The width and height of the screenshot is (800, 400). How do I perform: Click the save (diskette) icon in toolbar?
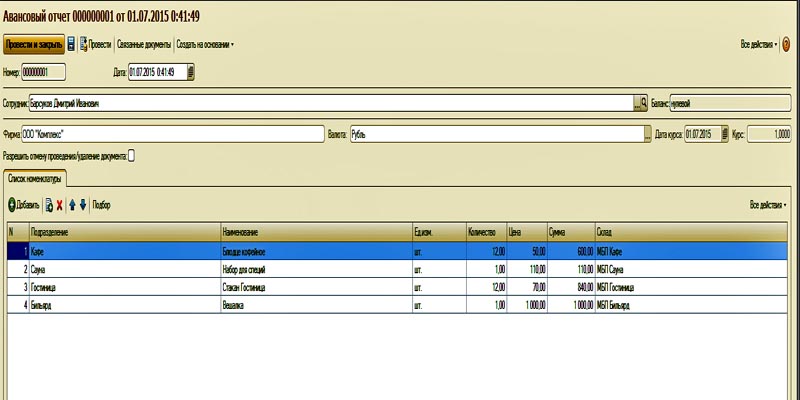point(72,45)
